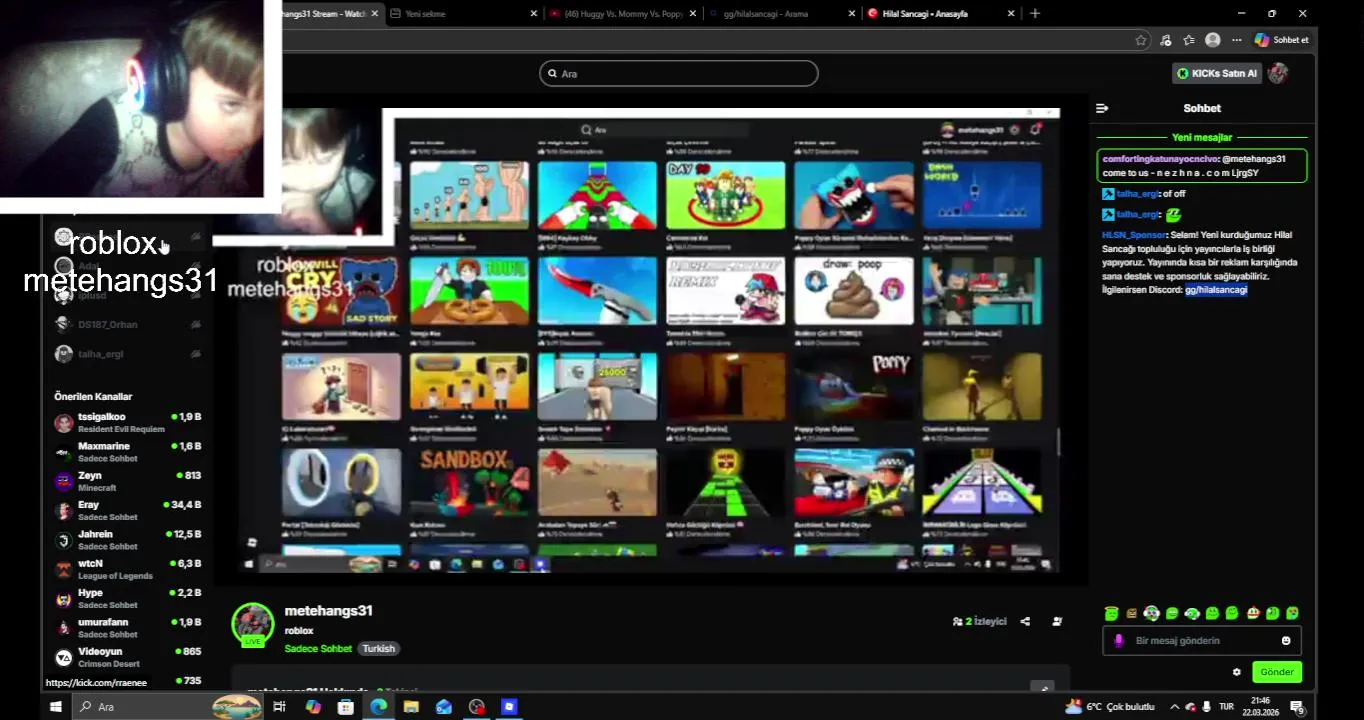
Task: Open wtcN League of Legends channel
Action: pyautogui.click(x=127, y=570)
